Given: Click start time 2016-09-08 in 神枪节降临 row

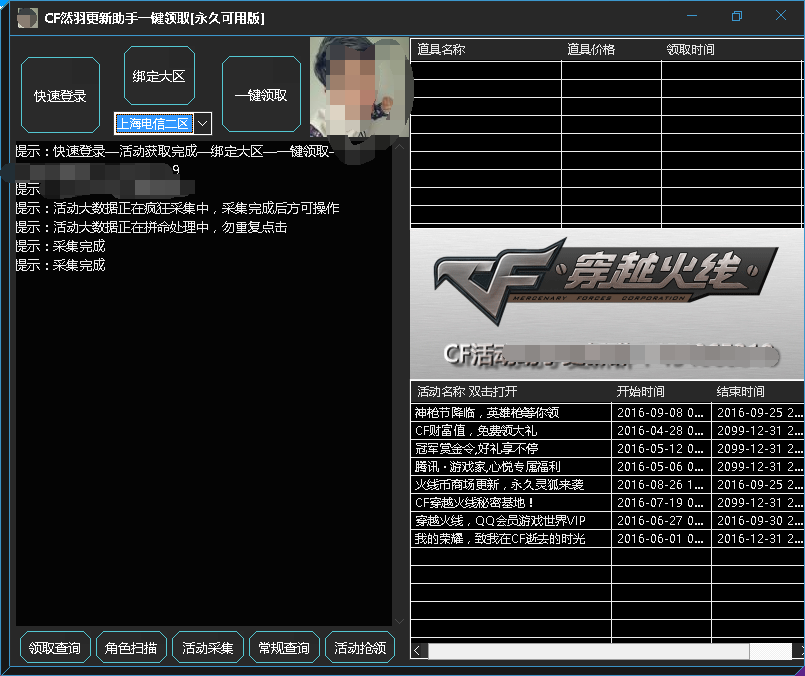Looking at the screenshot, I should (x=660, y=412).
